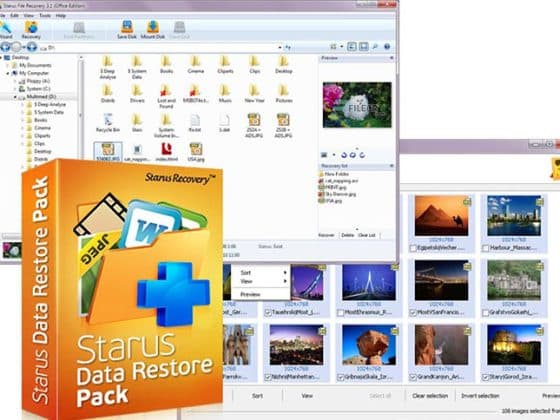Select the index.html file icon
The height and width of the screenshot is (420, 560).
[166, 152]
